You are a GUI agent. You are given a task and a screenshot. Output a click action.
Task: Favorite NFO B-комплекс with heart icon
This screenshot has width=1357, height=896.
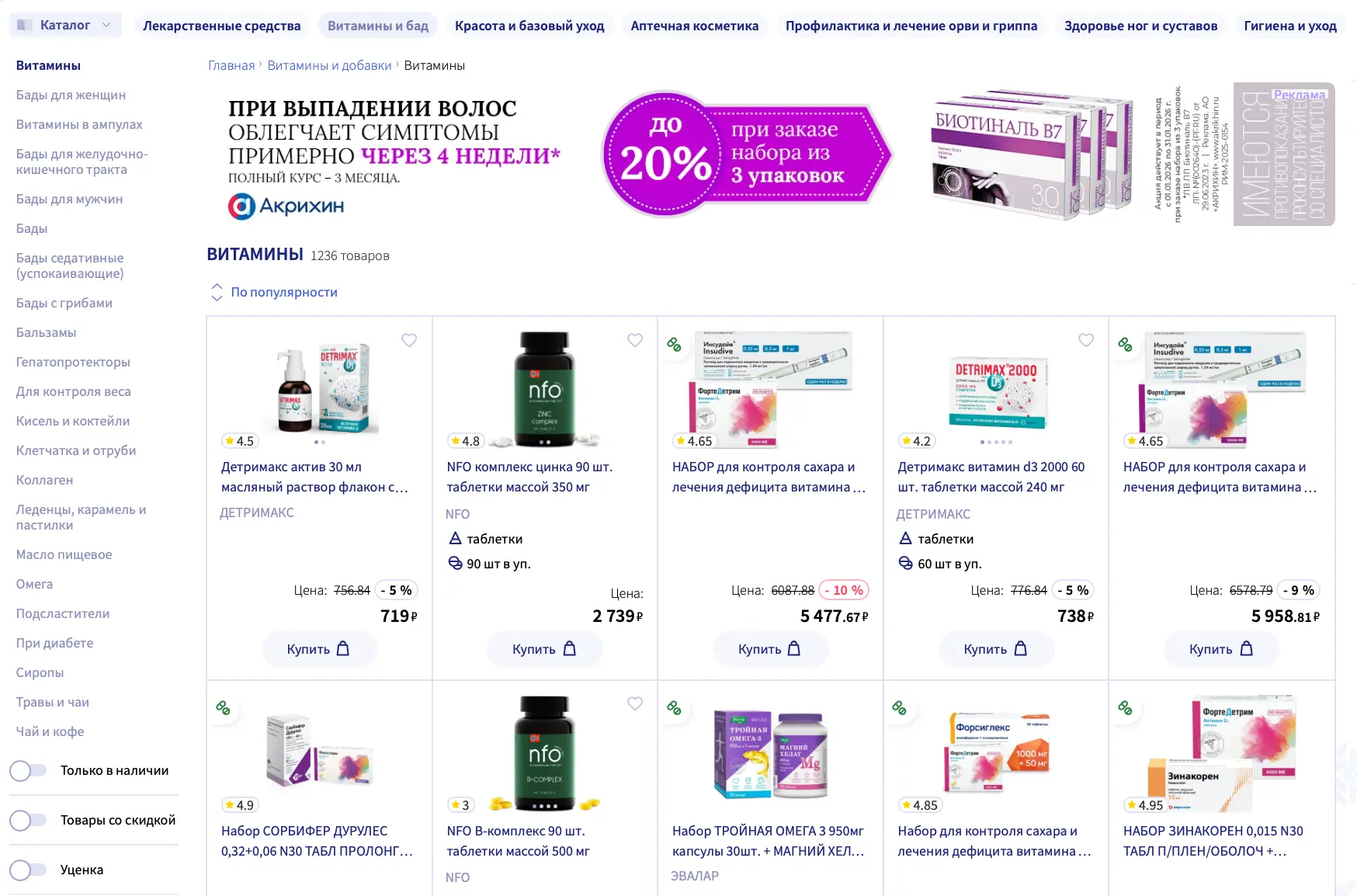click(x=635, y=703)
